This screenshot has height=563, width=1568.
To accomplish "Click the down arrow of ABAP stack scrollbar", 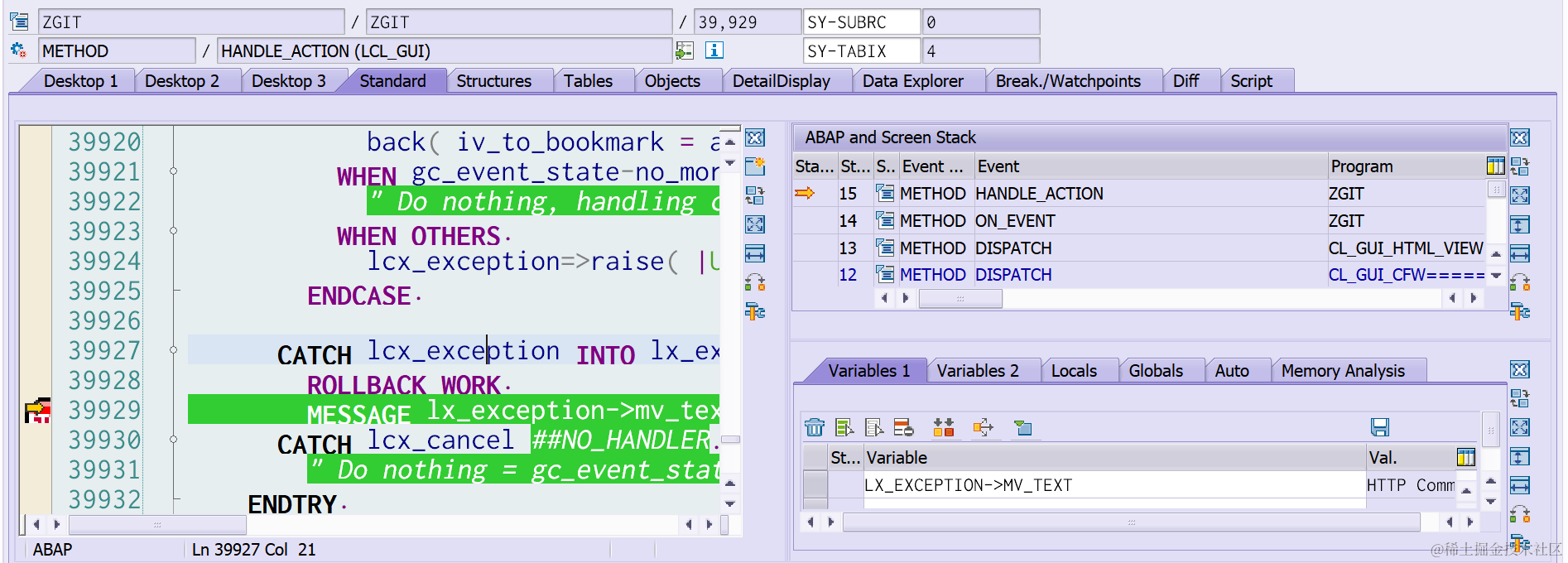I will 1496,276.
